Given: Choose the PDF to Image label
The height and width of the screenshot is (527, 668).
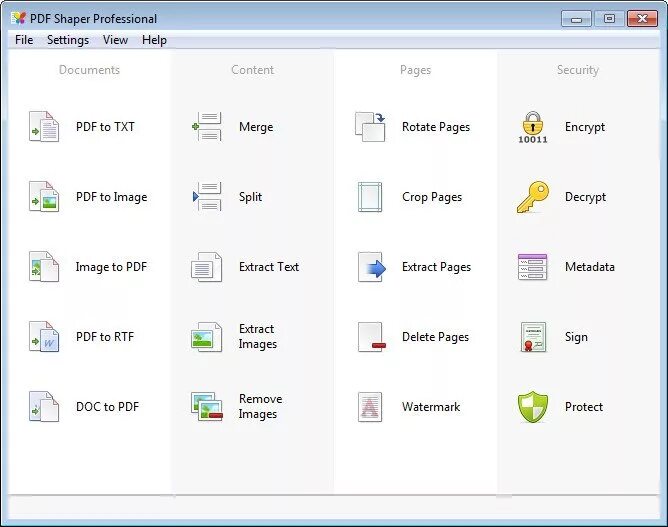Looking at the screenshot, I should coord(112,197).
